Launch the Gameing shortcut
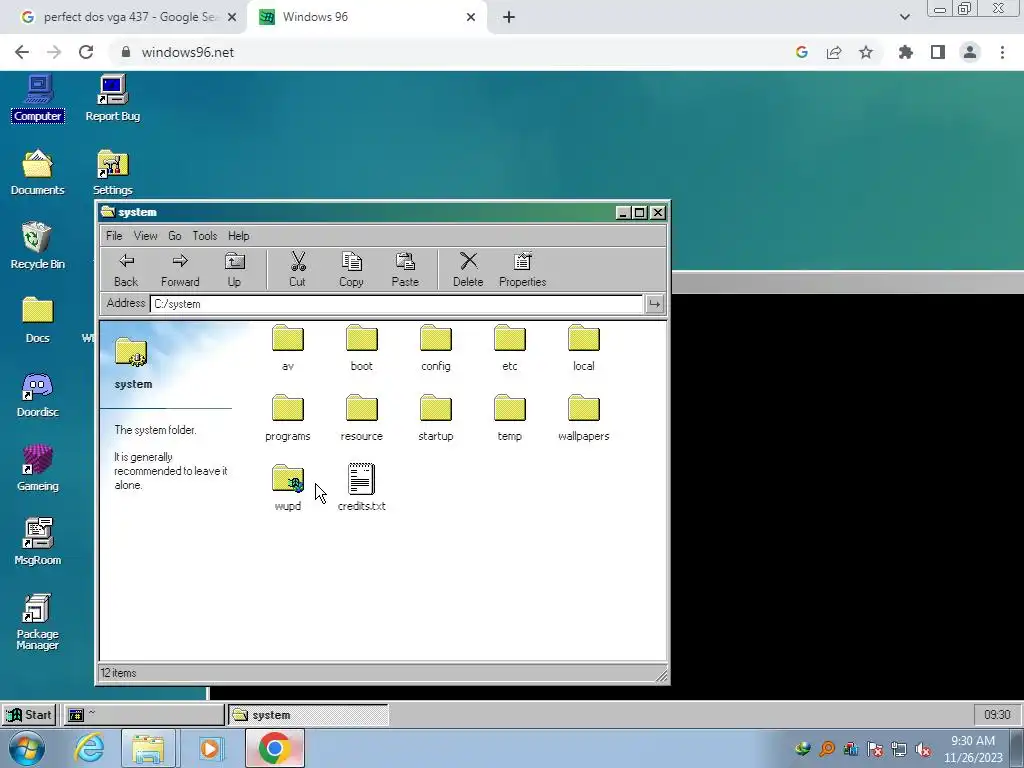The width and height of the screenshot is (1024, 768). pyautogui.click(x=38, y=468)
